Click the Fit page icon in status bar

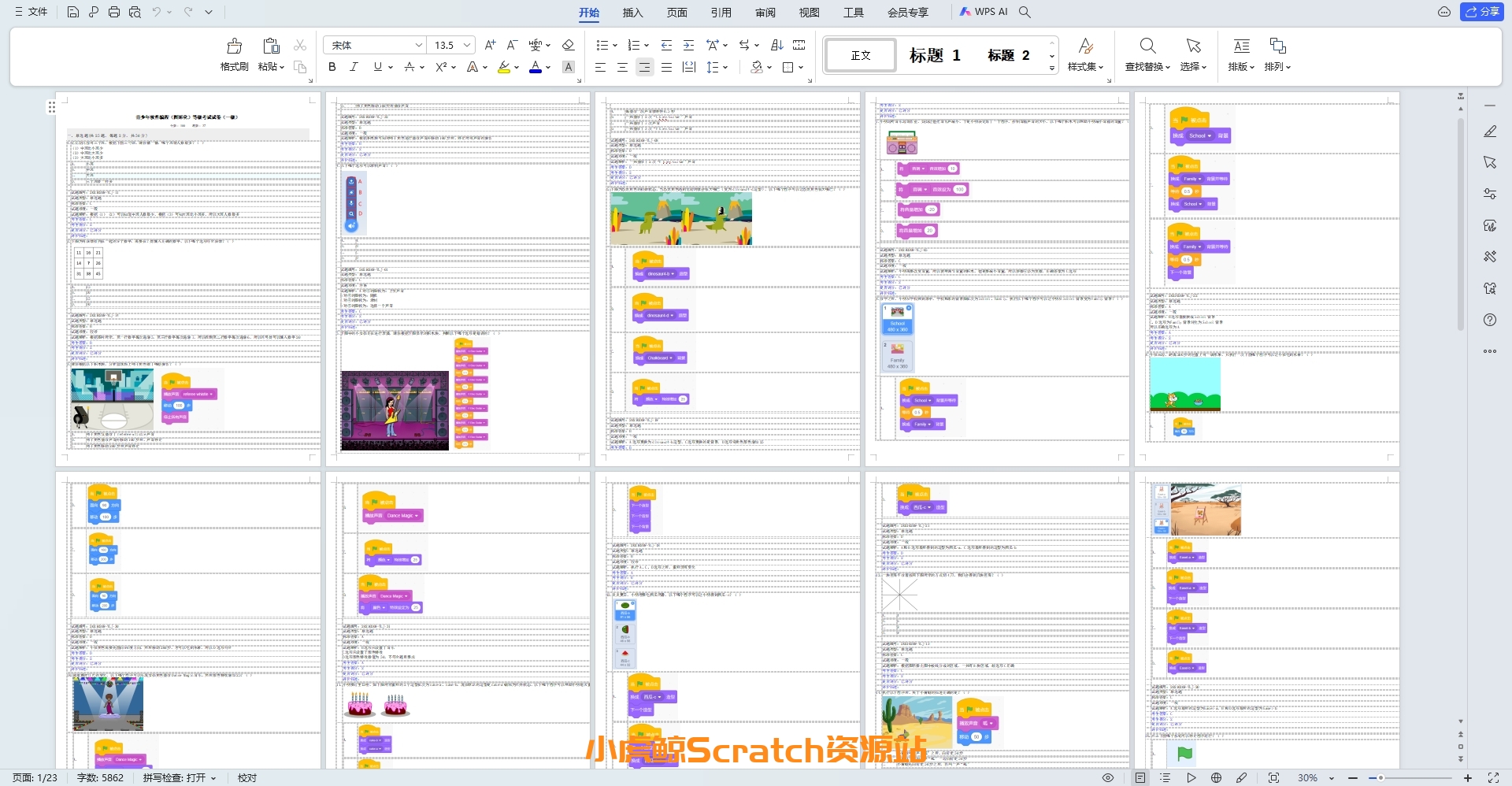[x=1273, y=777]
